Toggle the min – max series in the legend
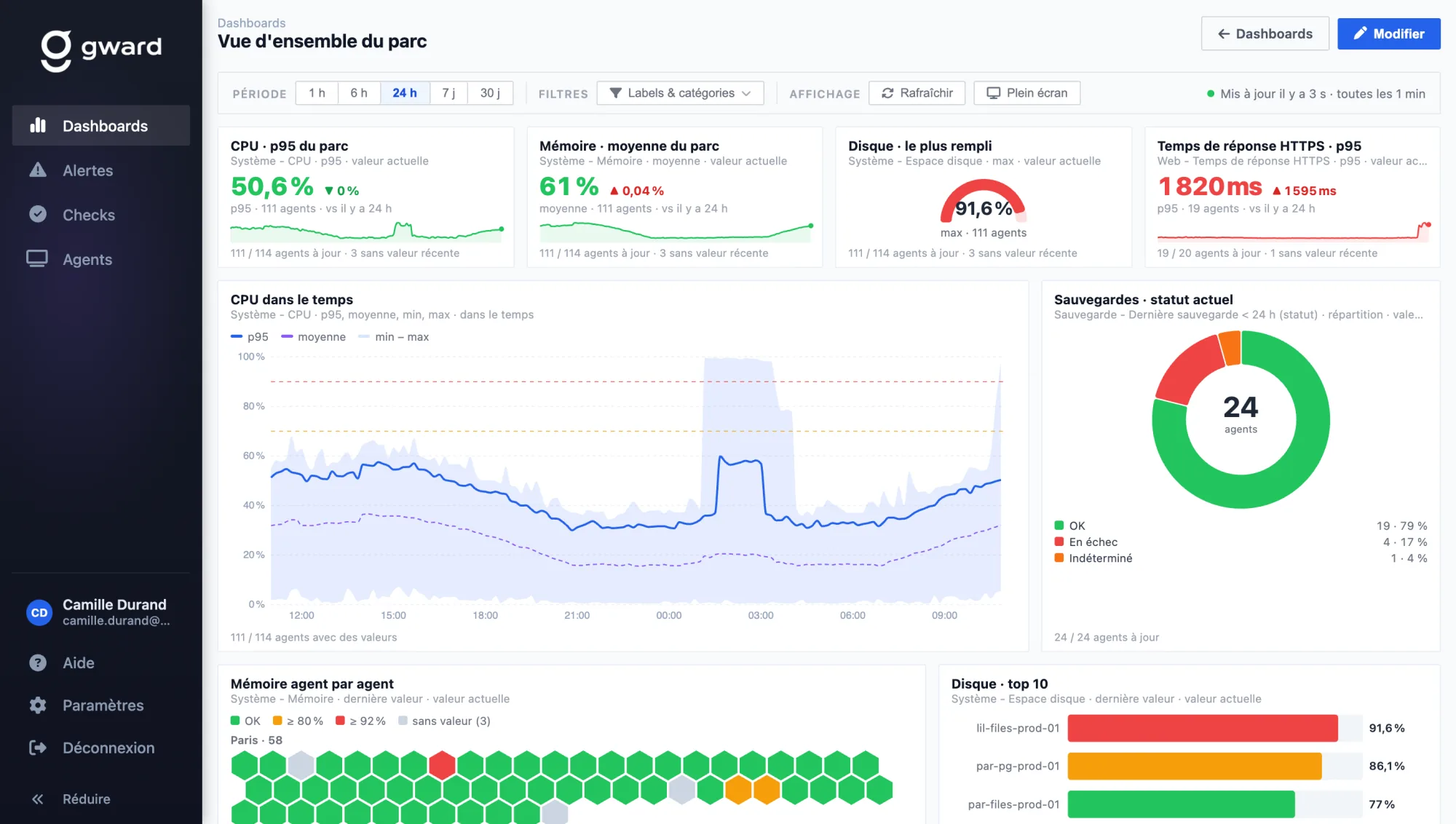 coord(394,336)
